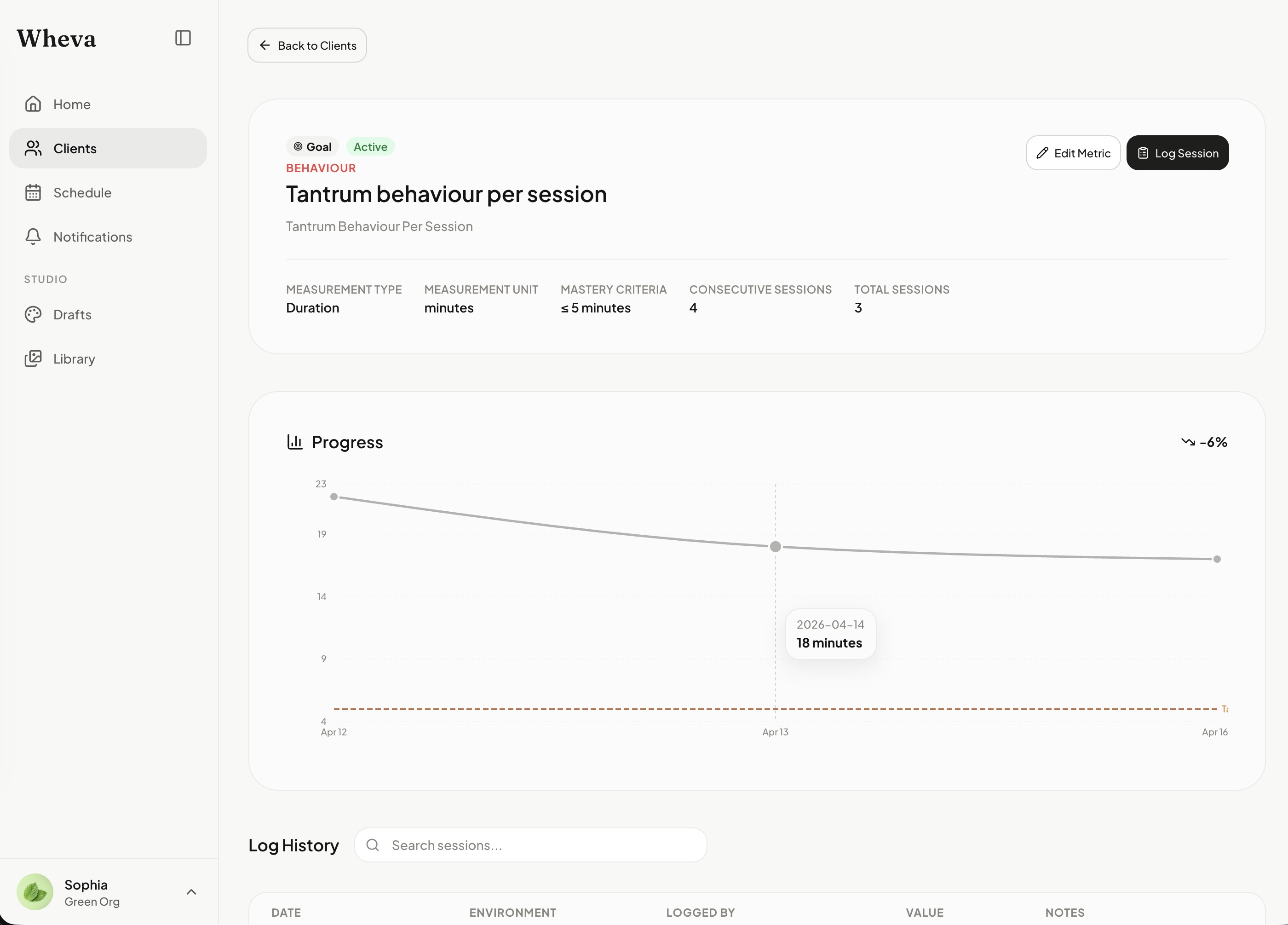
Task: Focus the Search sessions field
Action: point(530,845)
